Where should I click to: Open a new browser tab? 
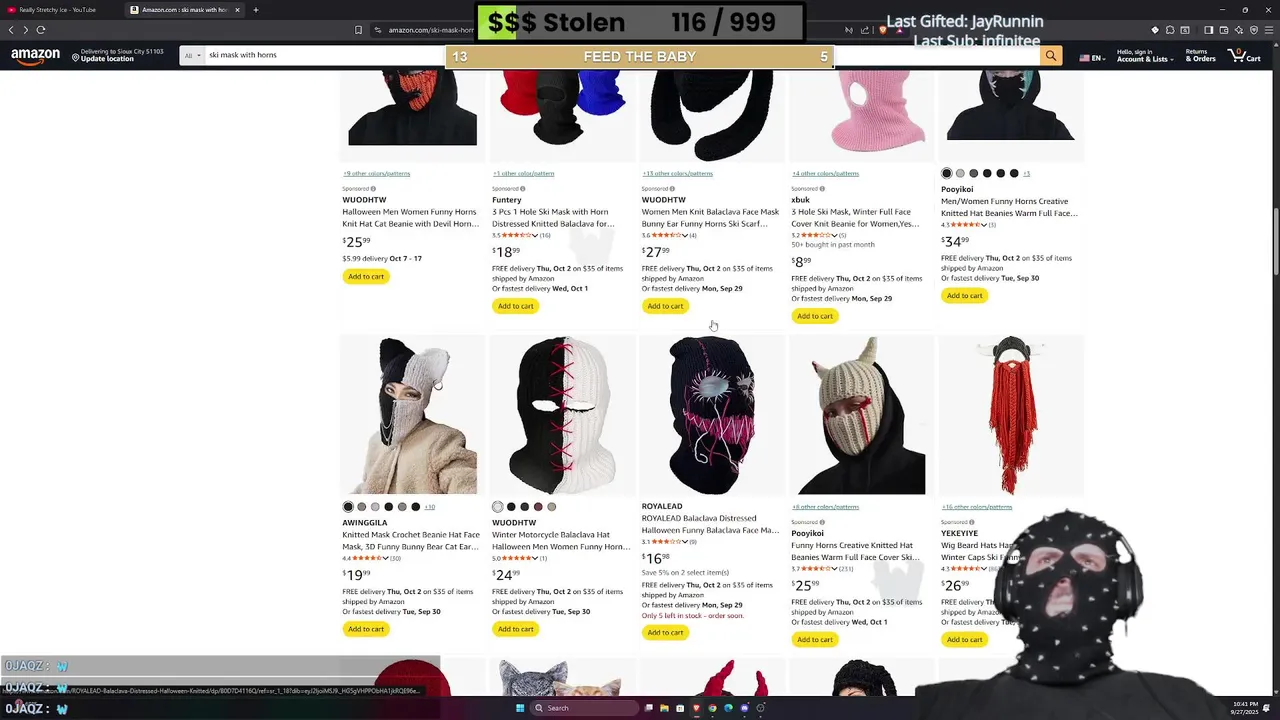(256, 10)
